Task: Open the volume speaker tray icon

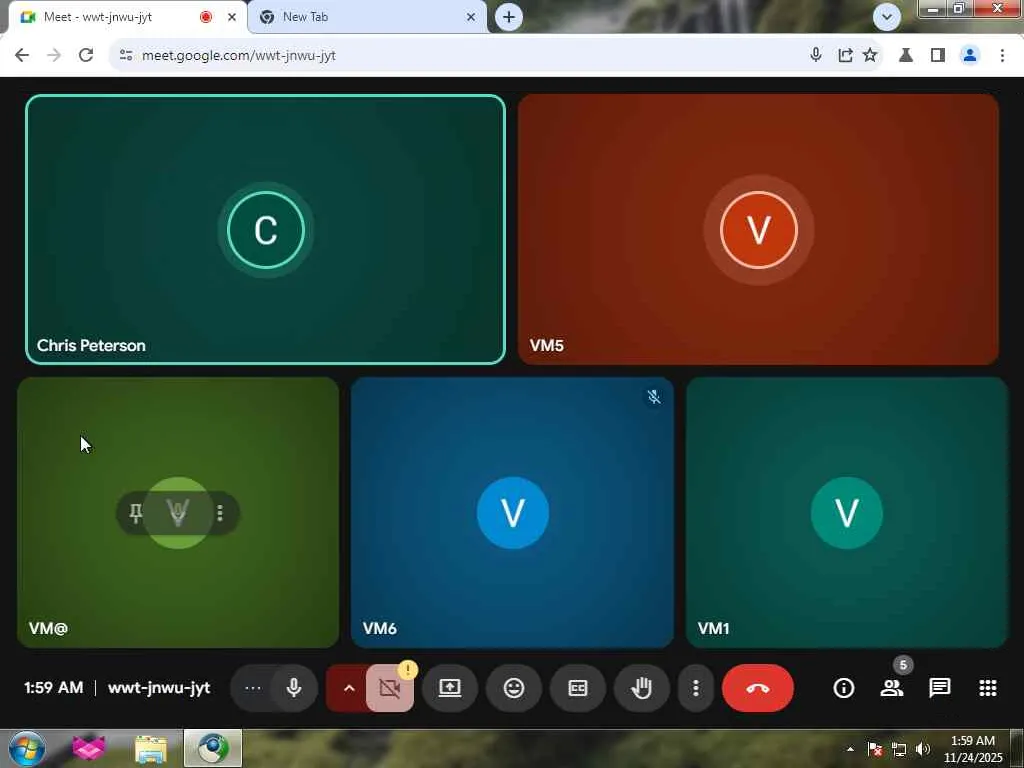Action: [922, 749]
